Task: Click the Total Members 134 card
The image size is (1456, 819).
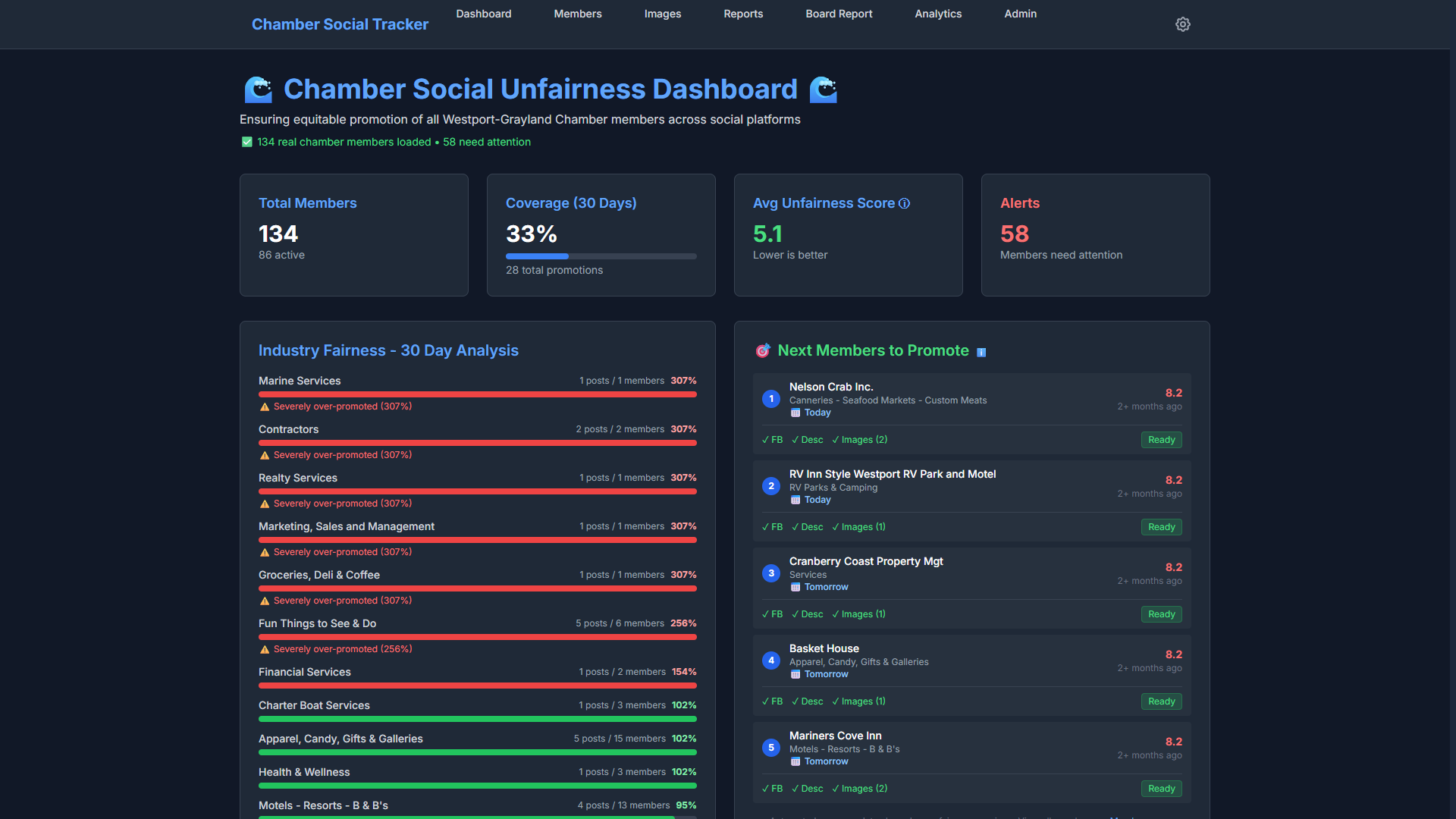Action: [354, 235]
